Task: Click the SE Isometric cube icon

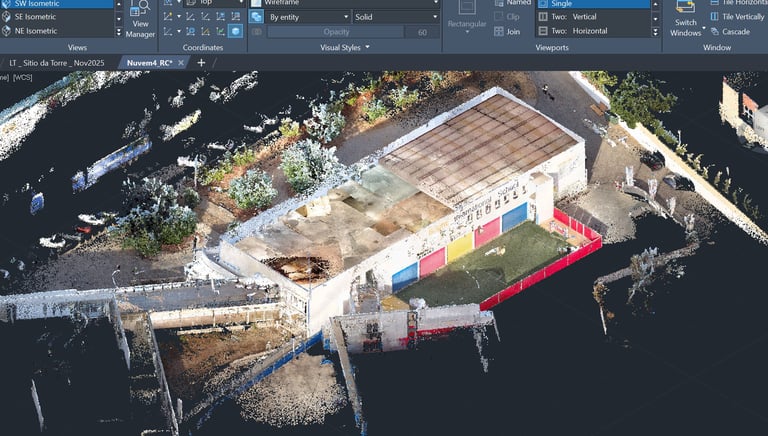Action: [6, 17]
